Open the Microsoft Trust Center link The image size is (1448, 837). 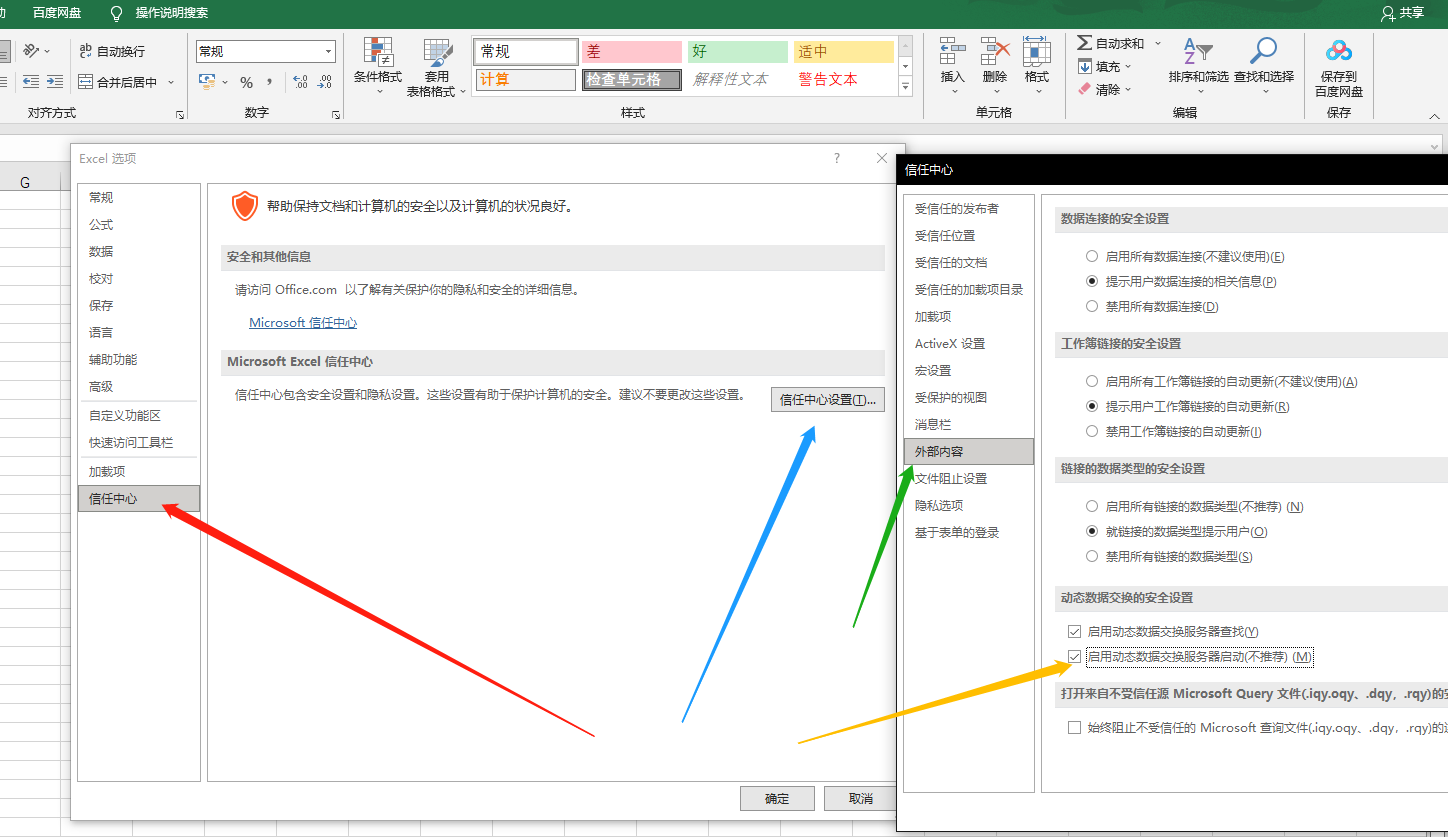click(302, 323)
